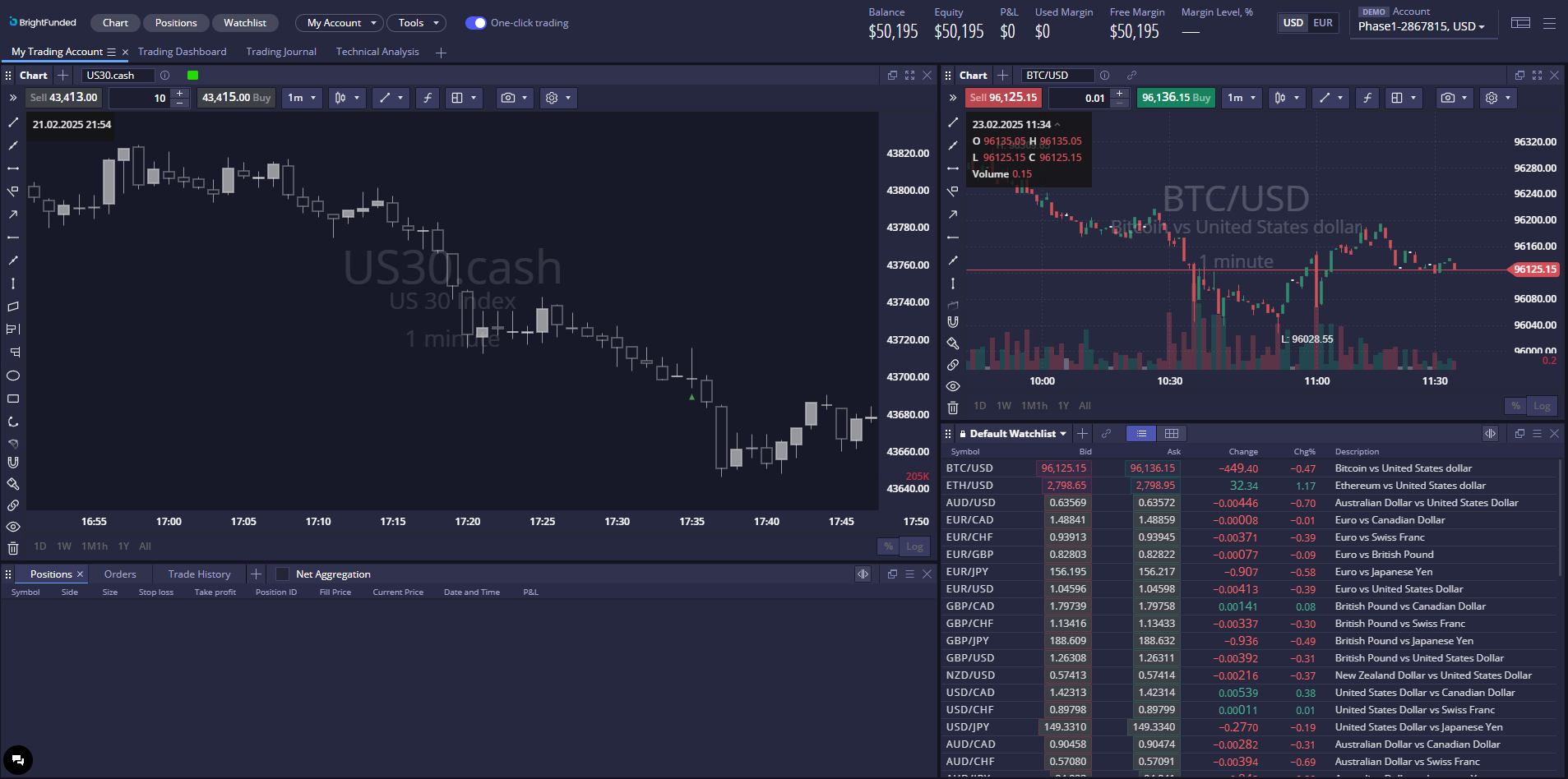Select arrow drawing tool in US30 chart

pos(13,214)
